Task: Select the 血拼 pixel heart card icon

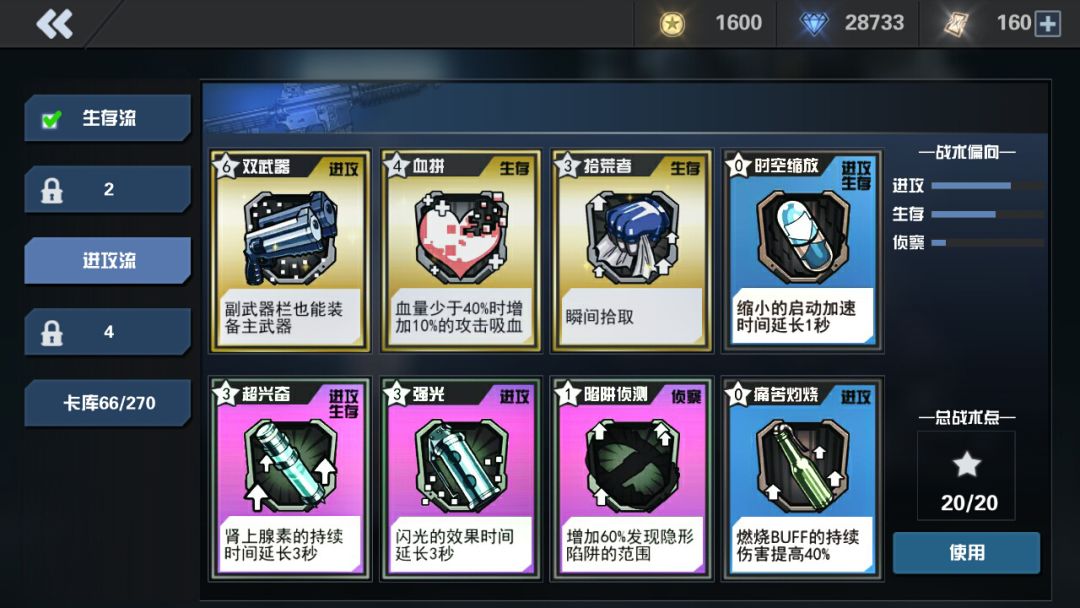Action: pyautogui.click(x=461, y=238)
